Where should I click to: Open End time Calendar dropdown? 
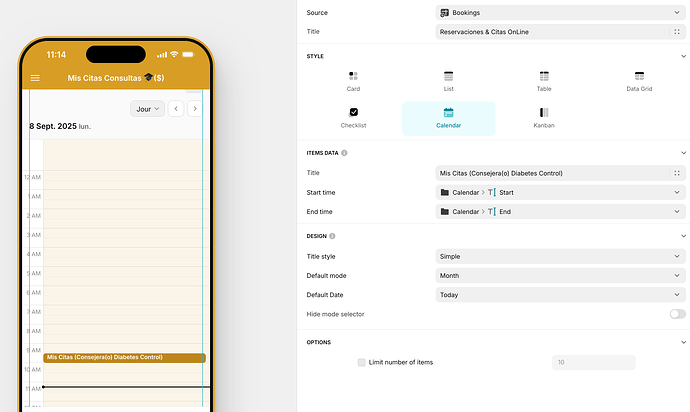561,212
